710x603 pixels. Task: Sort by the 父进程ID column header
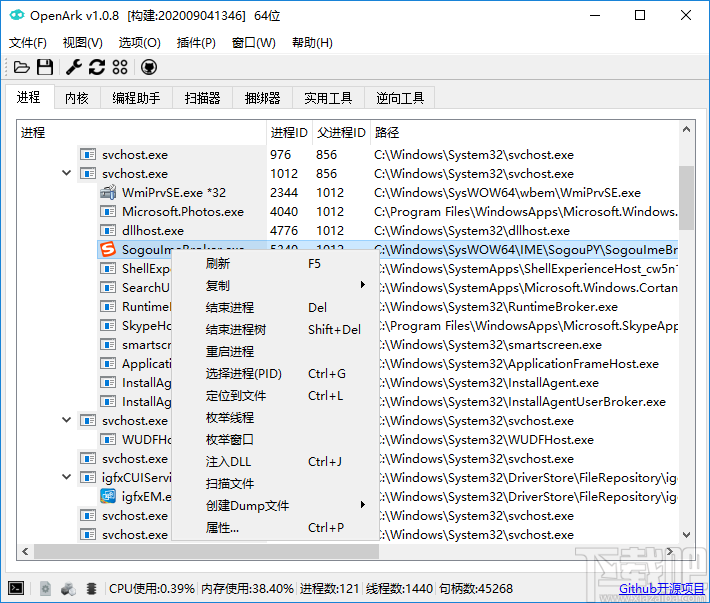[x=341, y=133]
